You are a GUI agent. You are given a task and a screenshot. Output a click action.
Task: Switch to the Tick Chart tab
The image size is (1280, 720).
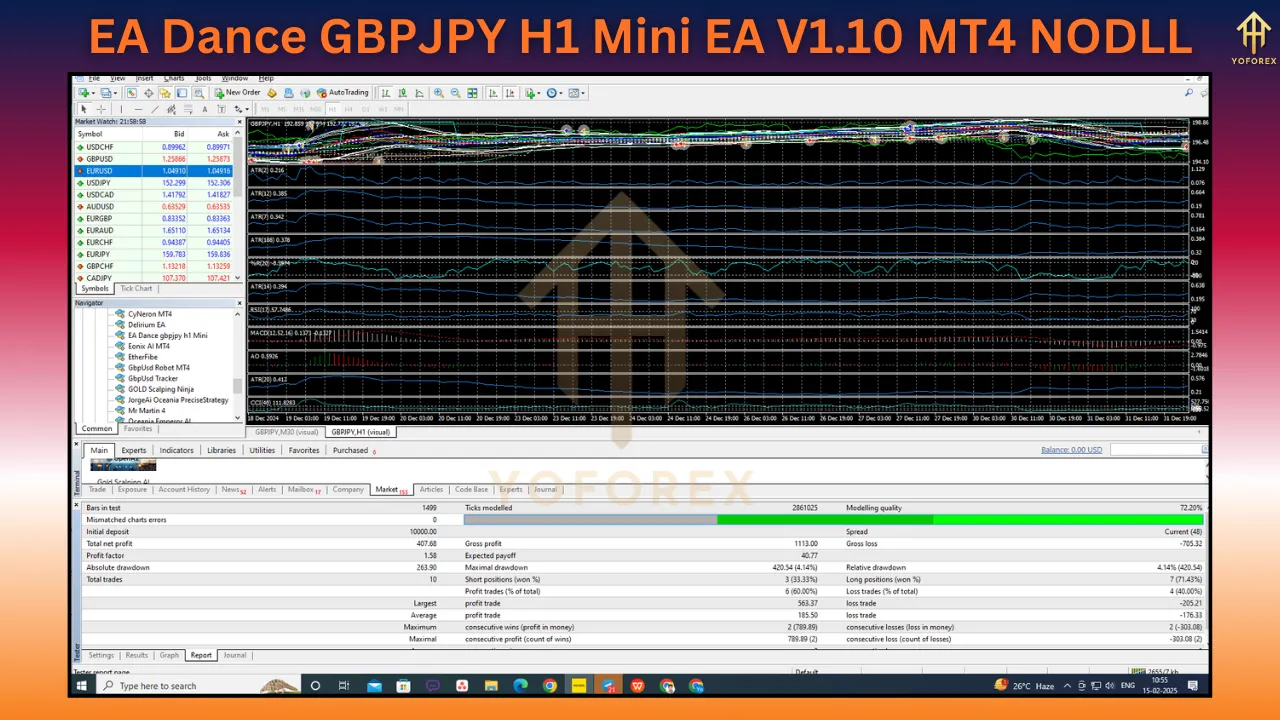(x=136, y=289)
